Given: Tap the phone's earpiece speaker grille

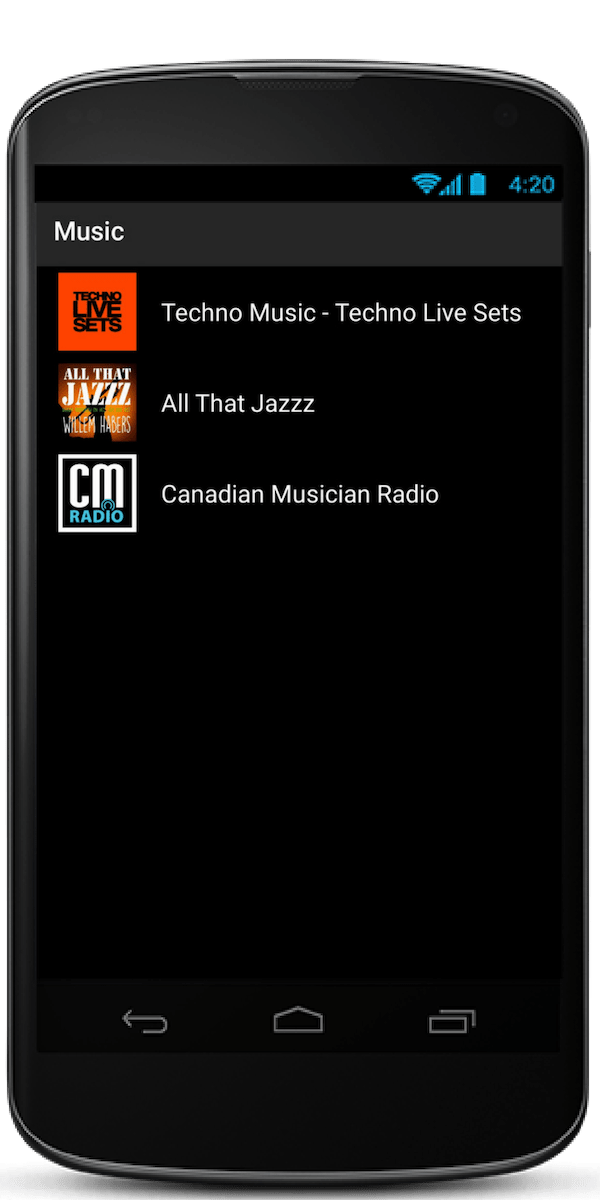Looking at the screenshot, I should (x=299, y=85).
